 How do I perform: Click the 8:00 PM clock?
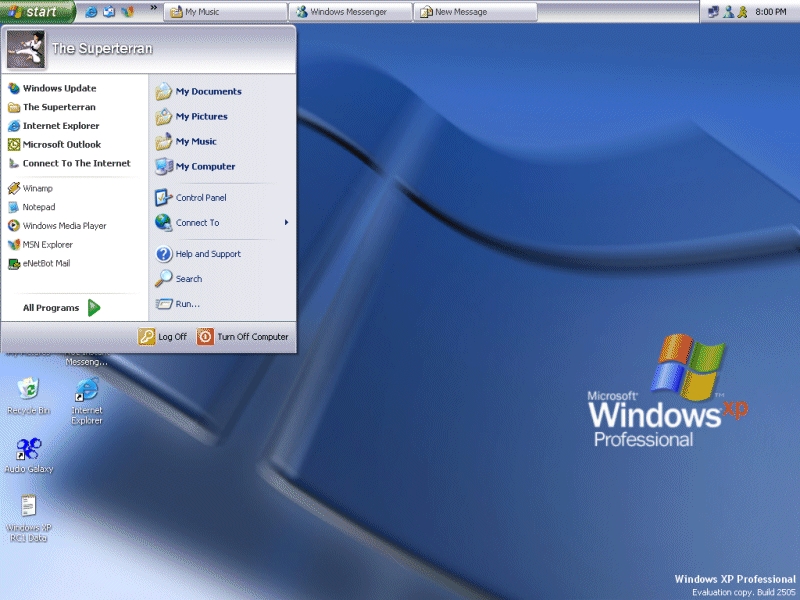click(770, 12)
